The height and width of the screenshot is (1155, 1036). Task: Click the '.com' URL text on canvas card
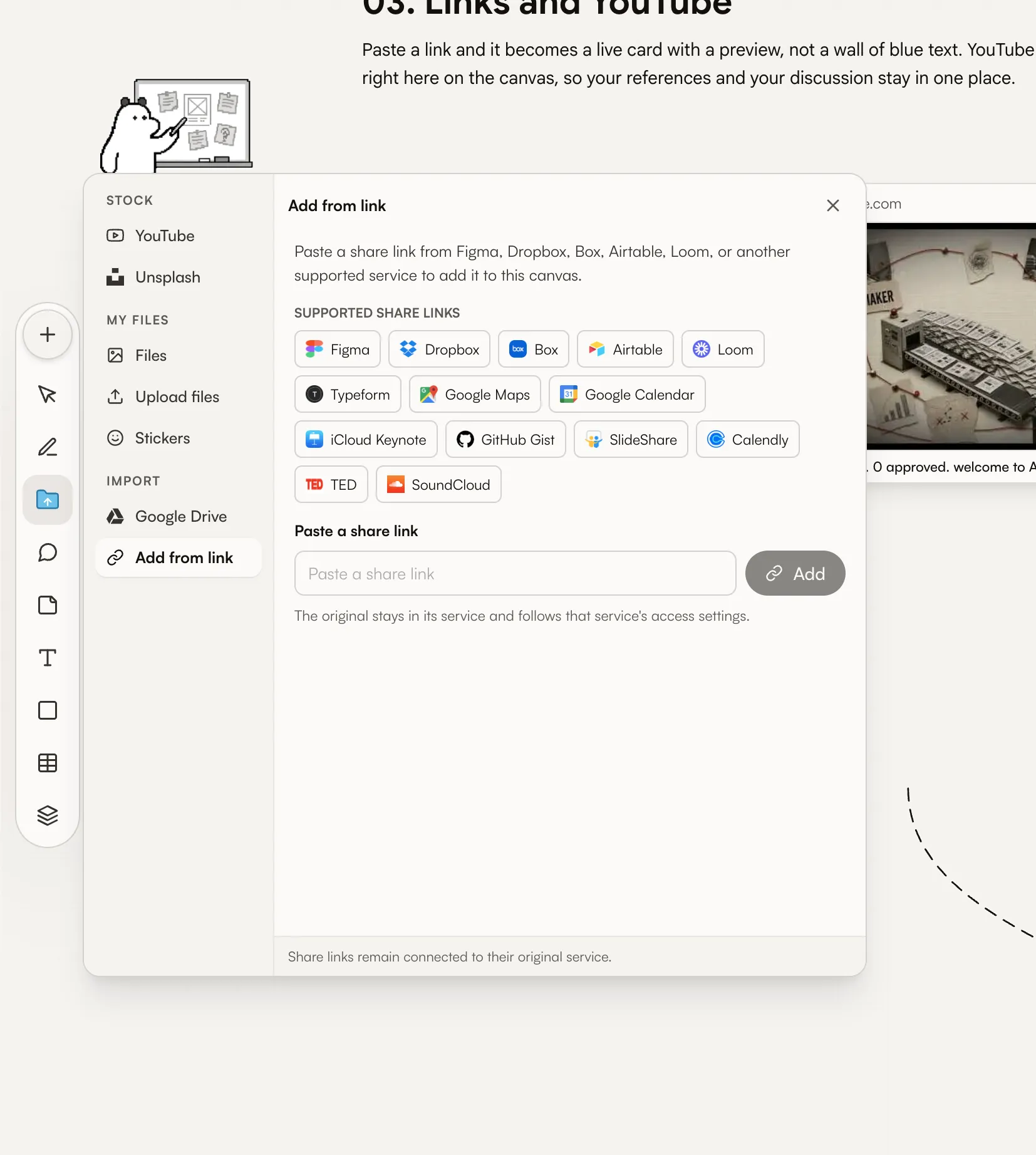pyautogui.click(x=884, y=204)
